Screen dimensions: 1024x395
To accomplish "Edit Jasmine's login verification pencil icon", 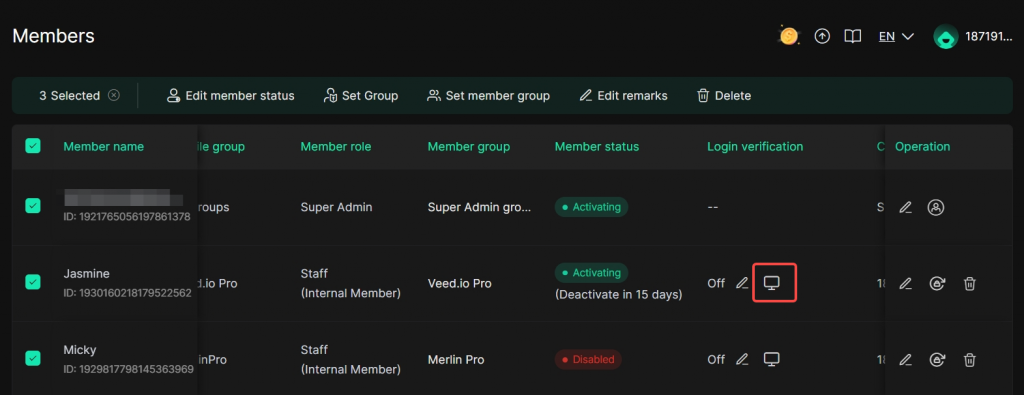I will [742, 283].
